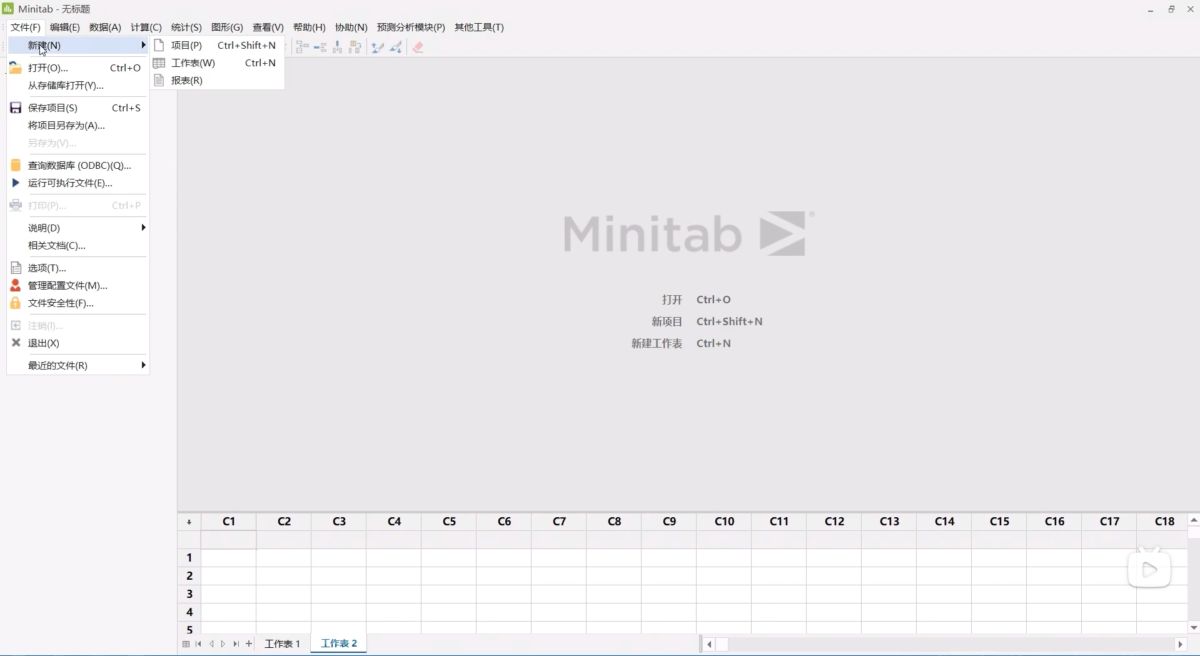Click the brush with up arrow icon
Image resolution: width=1200 pixels, height=656 pixels.
(x=378, y=47)
